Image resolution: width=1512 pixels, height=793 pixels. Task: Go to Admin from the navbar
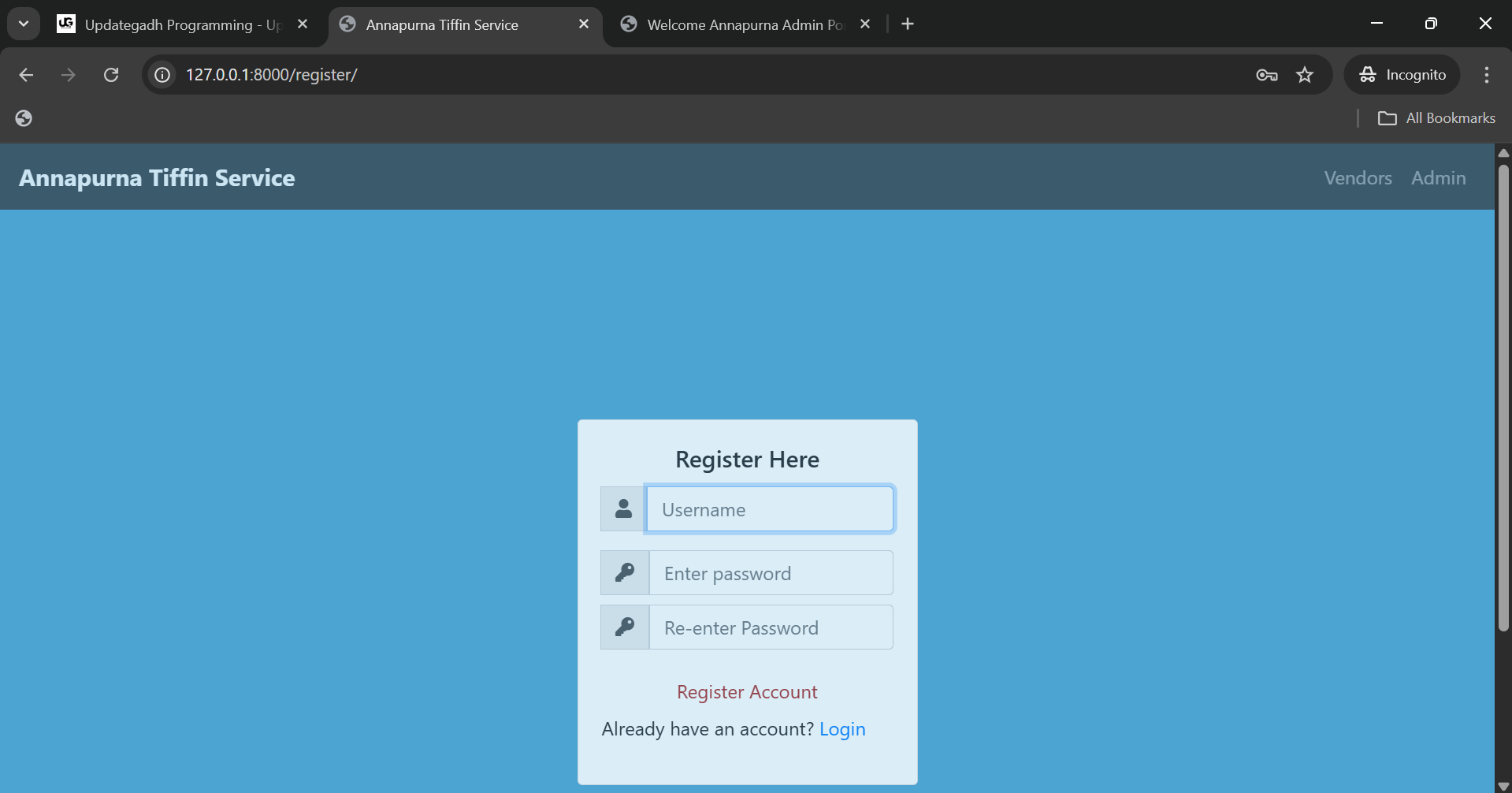coord(1438,178)
